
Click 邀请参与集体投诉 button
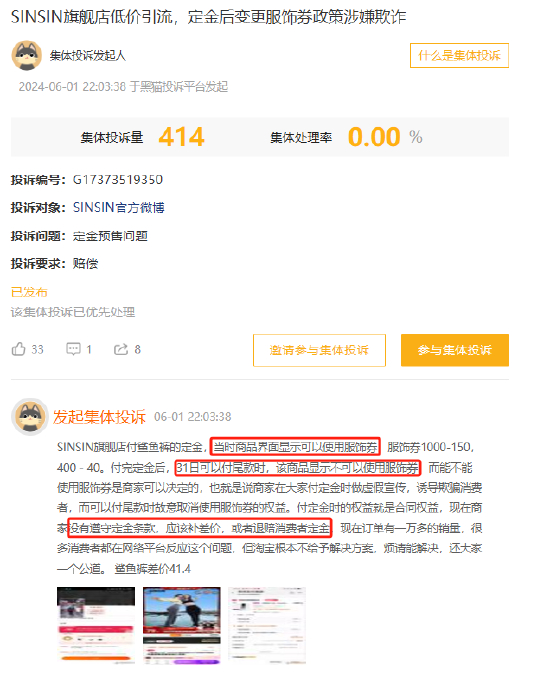click(319, 350)
